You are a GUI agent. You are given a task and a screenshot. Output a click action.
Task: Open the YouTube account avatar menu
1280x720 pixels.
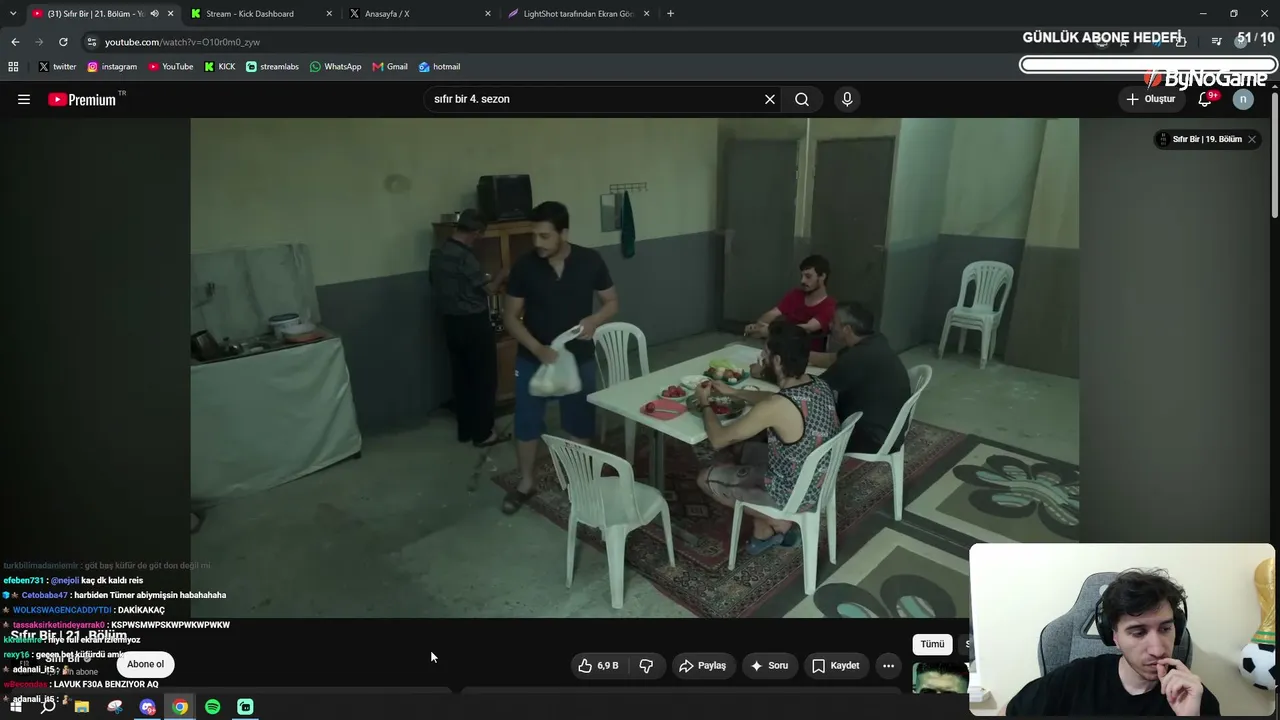pyautogui.click(x=1243, y=99)
